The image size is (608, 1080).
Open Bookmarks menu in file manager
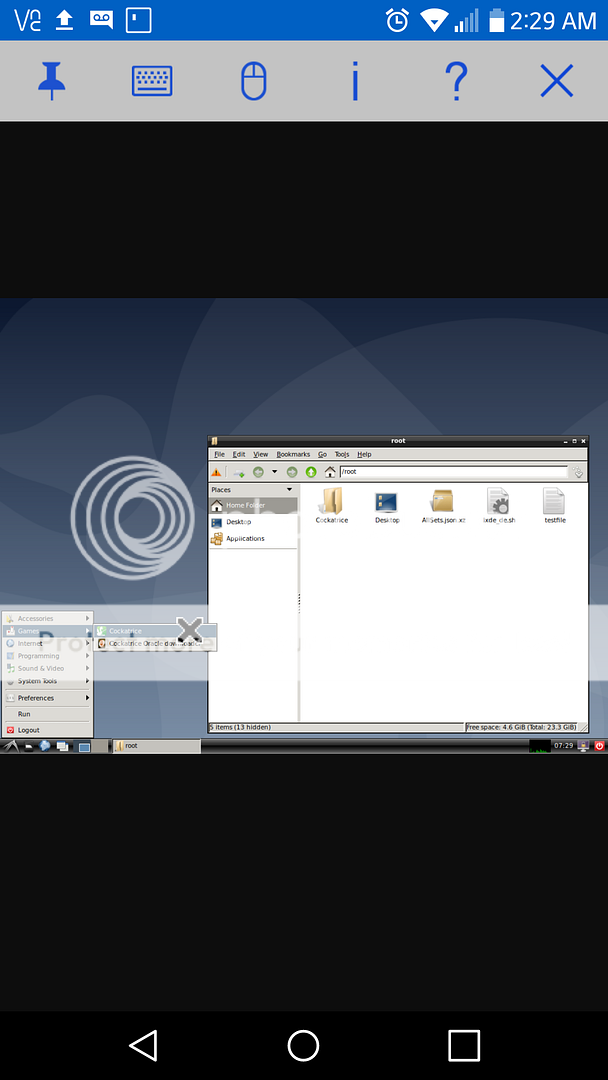coord(293,455)
